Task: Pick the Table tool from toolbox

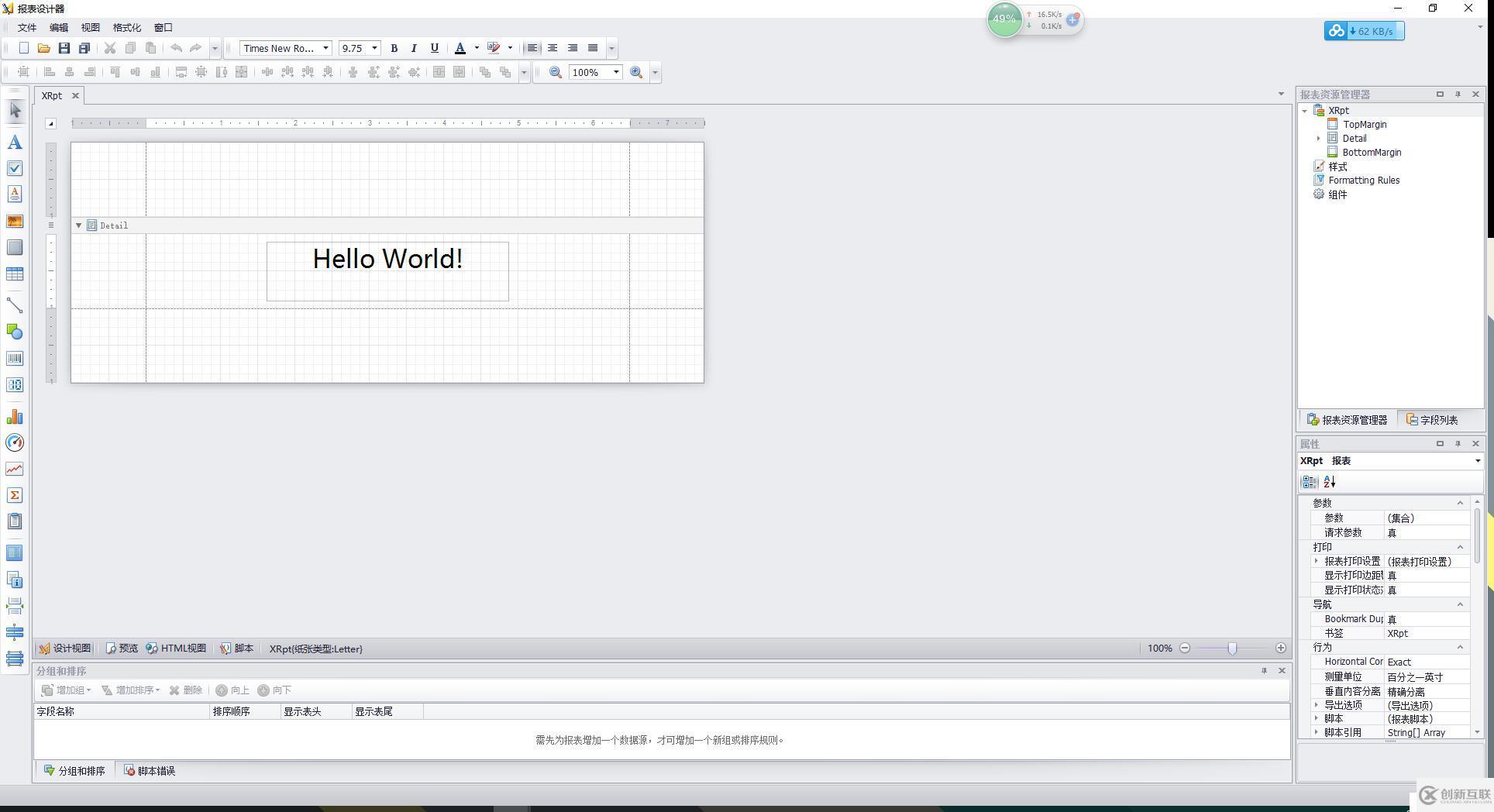Action: click(15, 274)
